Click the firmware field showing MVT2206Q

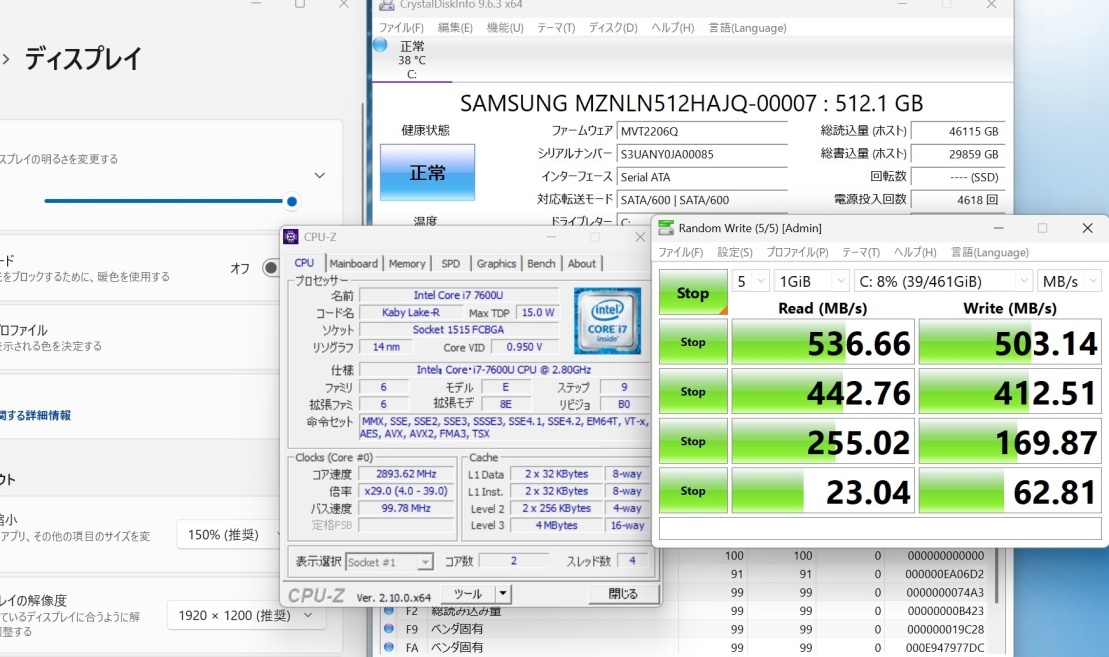pos(702,131)
